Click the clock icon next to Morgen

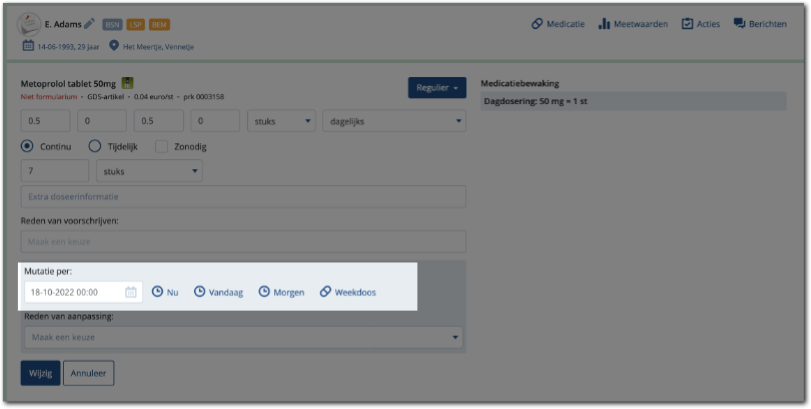264,292
